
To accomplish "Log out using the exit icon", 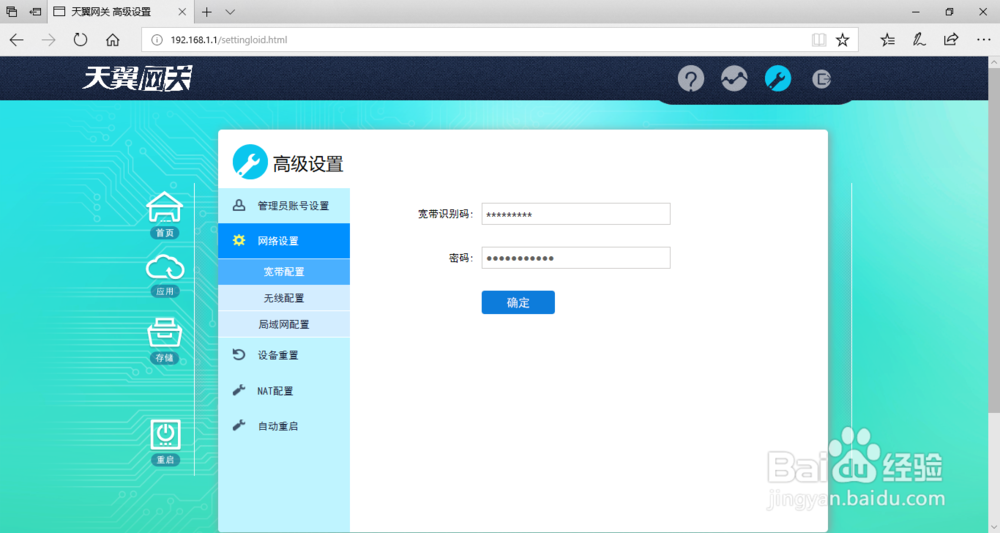I will [821, 79].
